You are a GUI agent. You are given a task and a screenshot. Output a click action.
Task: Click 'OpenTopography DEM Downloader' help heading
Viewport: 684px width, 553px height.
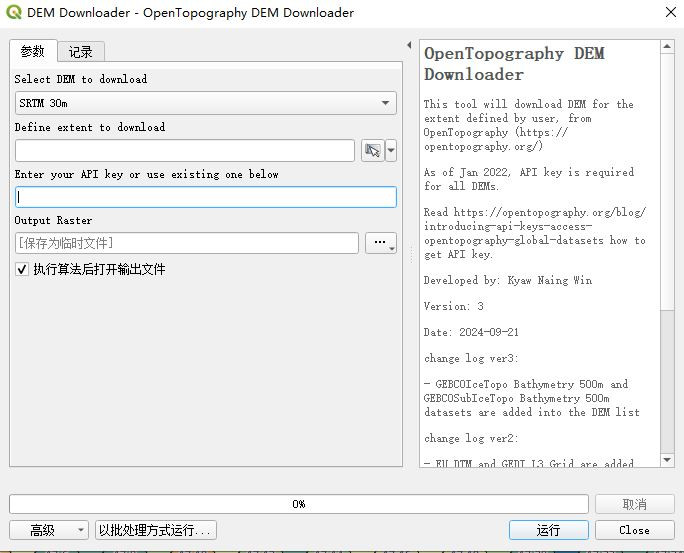pos(515,64)
